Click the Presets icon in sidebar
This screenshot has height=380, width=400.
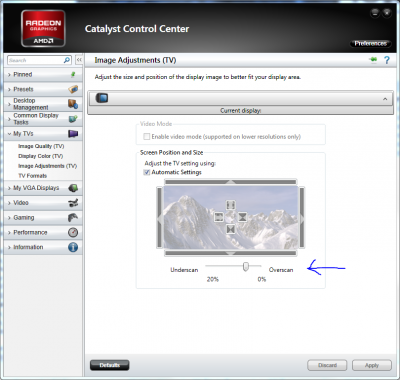[73, 89]
